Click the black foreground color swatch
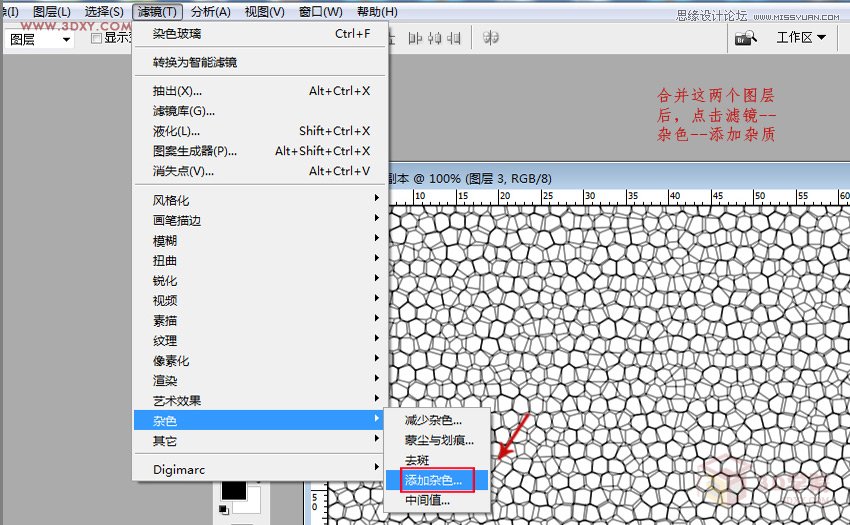 click(234, 490)
